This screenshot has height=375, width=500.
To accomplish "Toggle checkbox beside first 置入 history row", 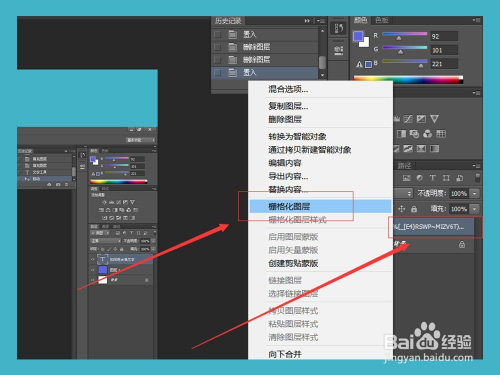I will point(217,34).
